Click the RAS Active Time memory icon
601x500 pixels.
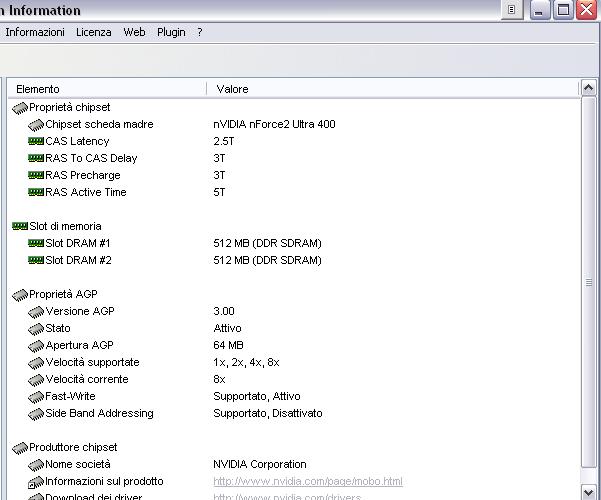click(36, 192)
